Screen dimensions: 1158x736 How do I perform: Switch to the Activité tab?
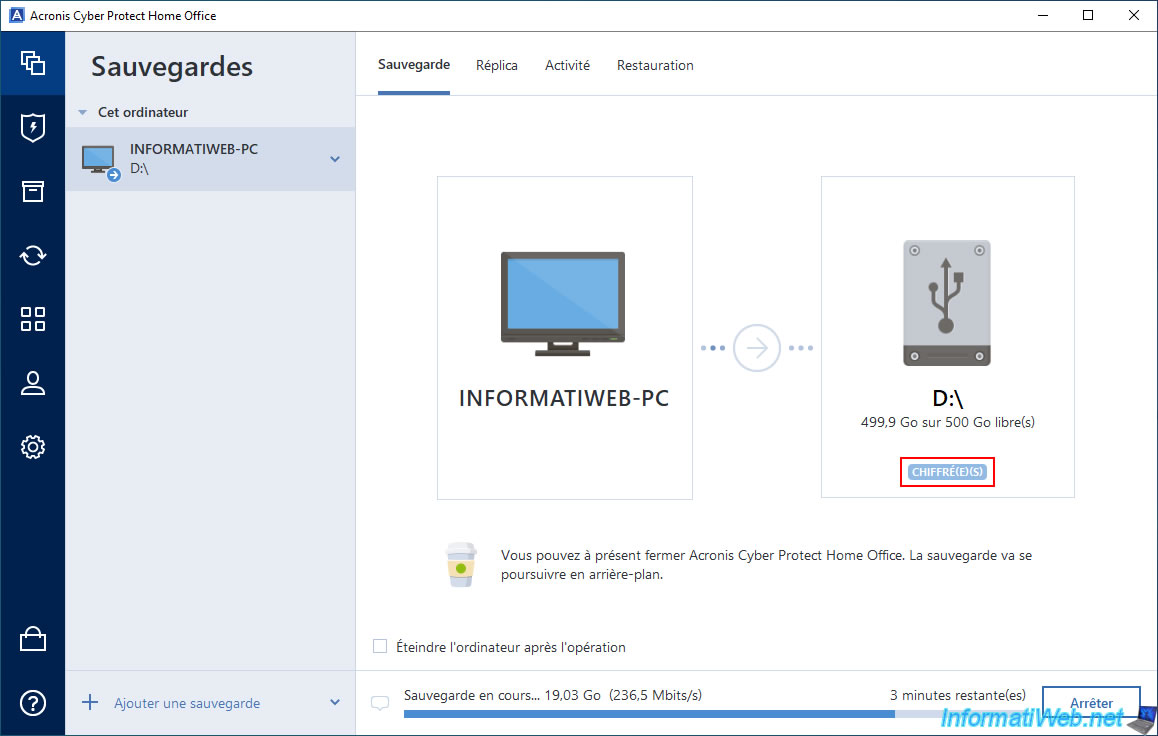(567, 66)
